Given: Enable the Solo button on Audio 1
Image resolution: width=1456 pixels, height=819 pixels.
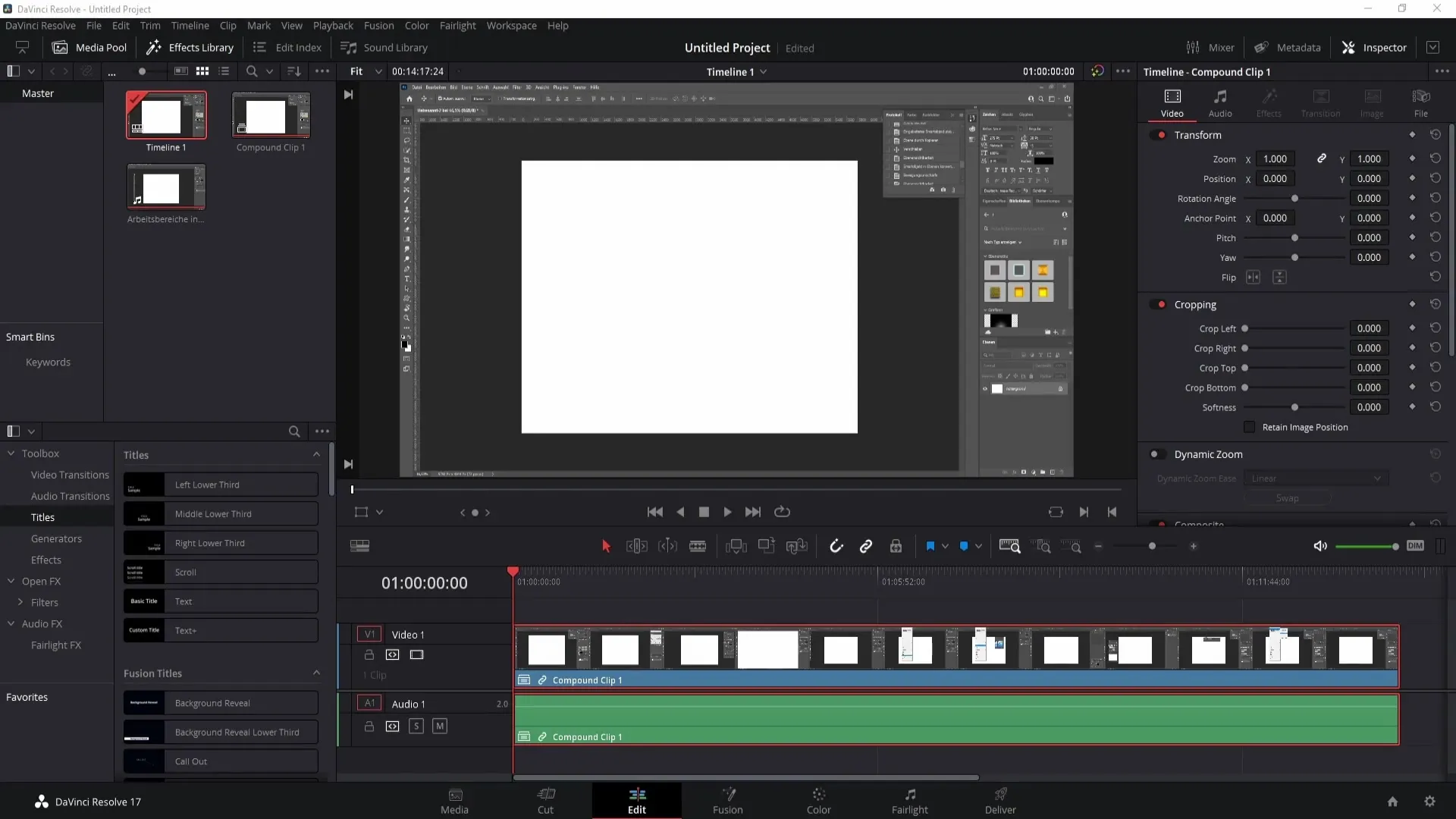Looking at the screenshot, I should [x=416, y=726].
